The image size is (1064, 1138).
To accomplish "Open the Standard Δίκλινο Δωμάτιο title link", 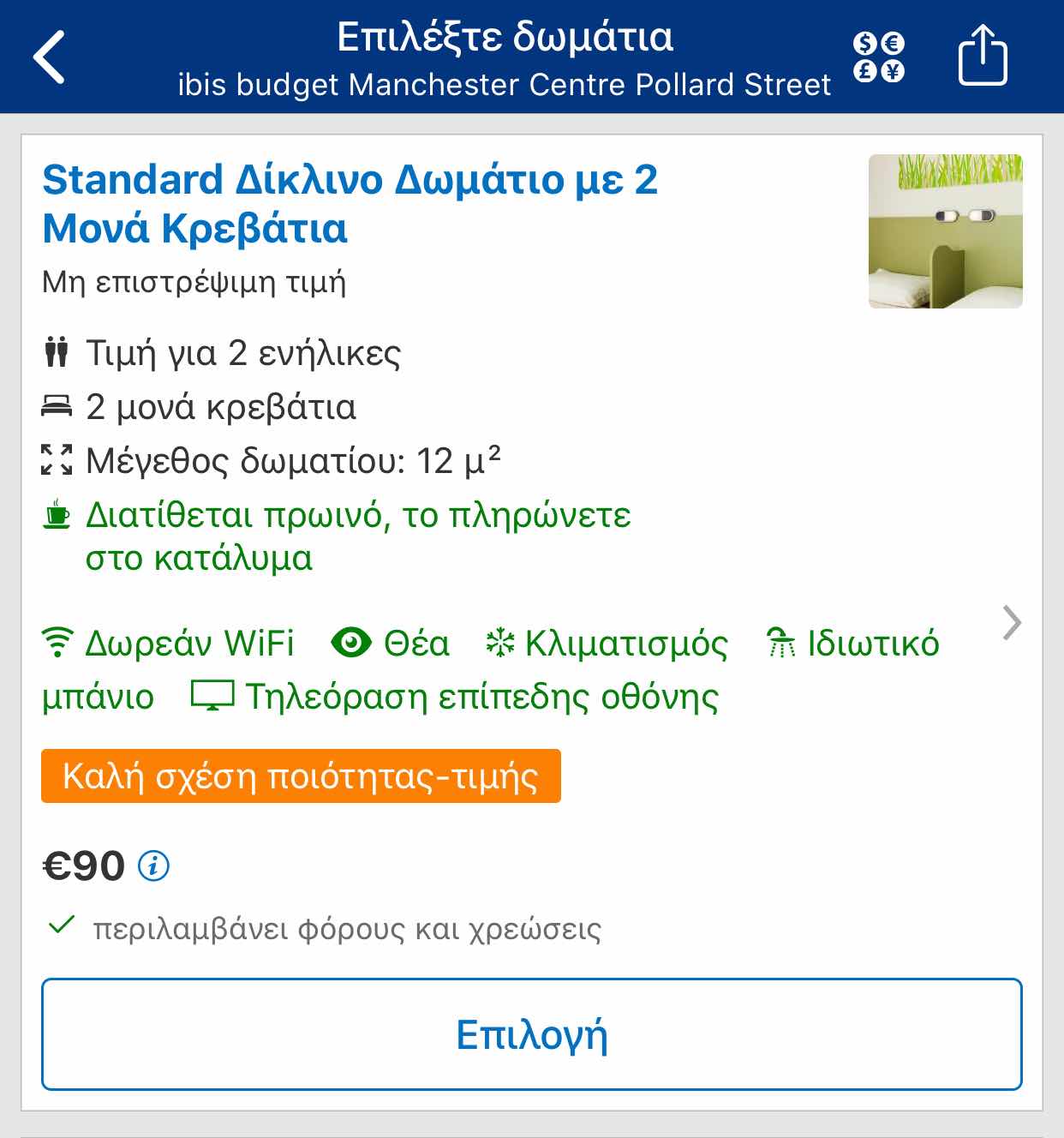I will (x=350, y=204).
